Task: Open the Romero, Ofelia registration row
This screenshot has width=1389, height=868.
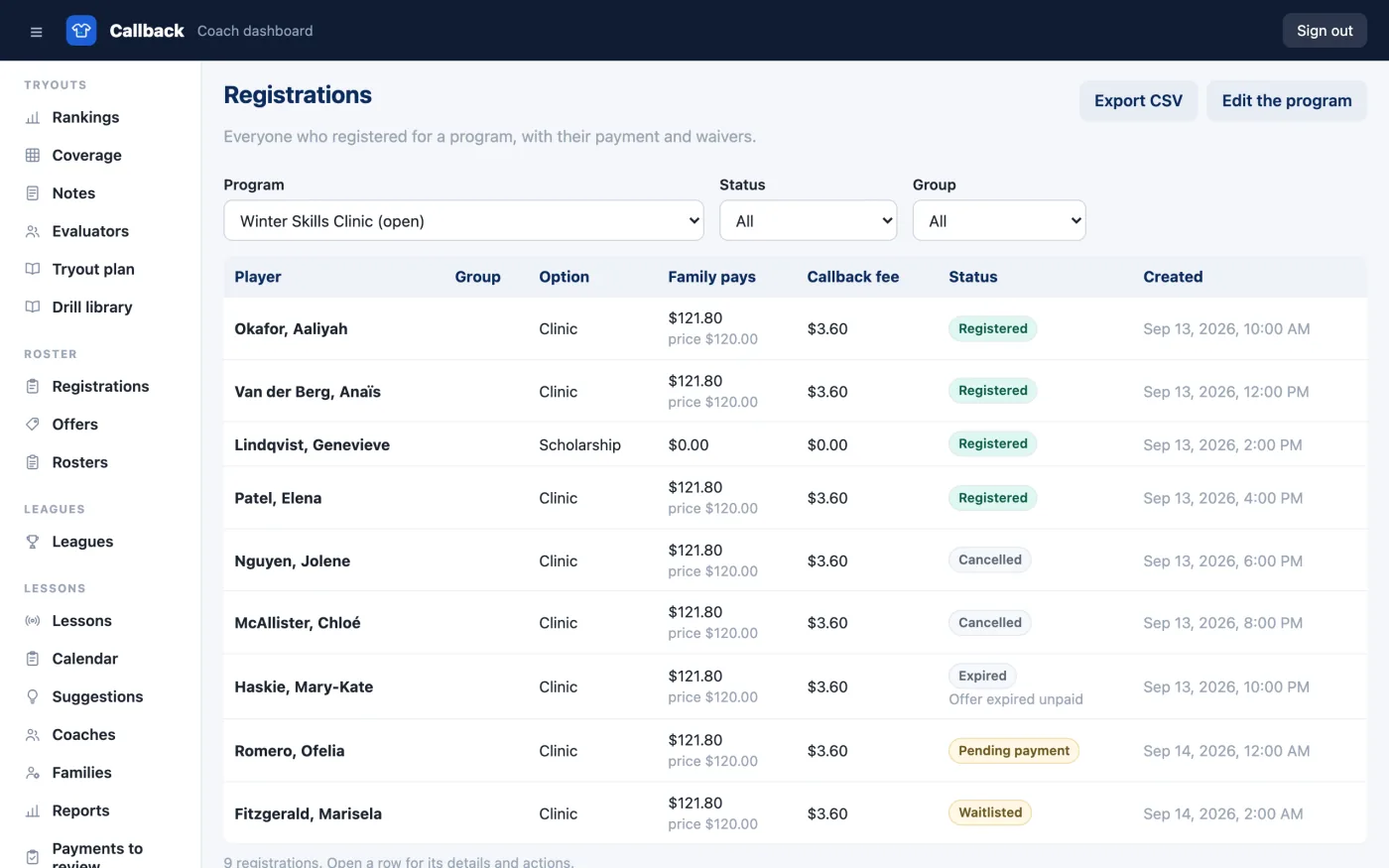Action: click(795, 751)
